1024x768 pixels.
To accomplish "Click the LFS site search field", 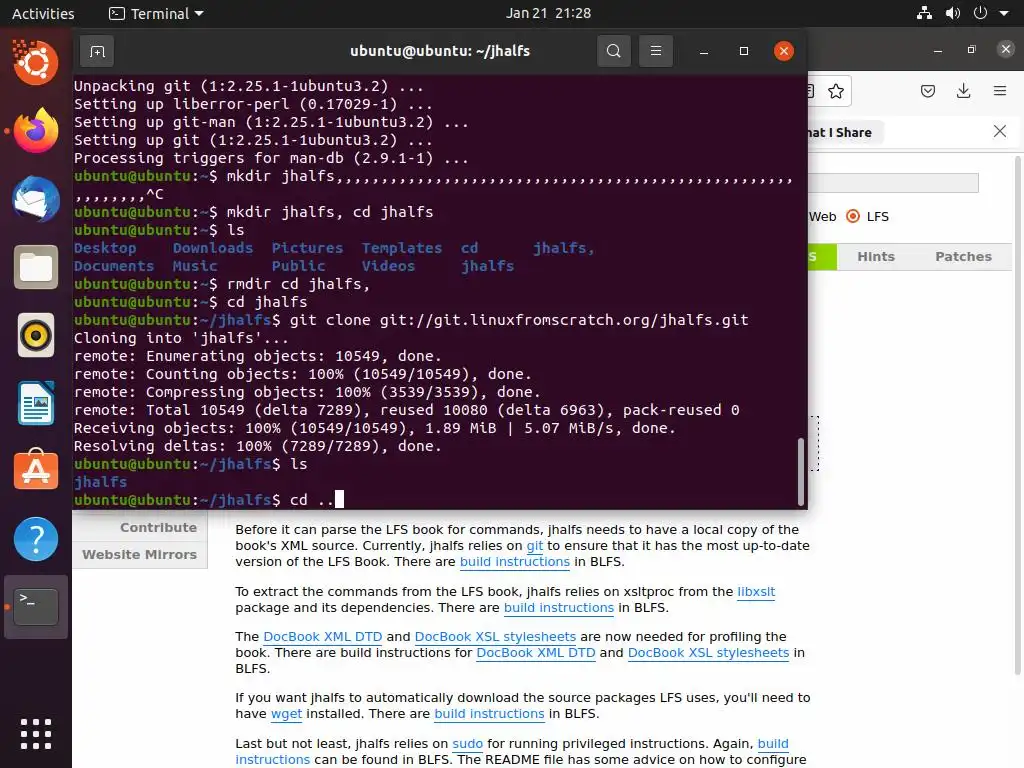I will tap(893, 183).
